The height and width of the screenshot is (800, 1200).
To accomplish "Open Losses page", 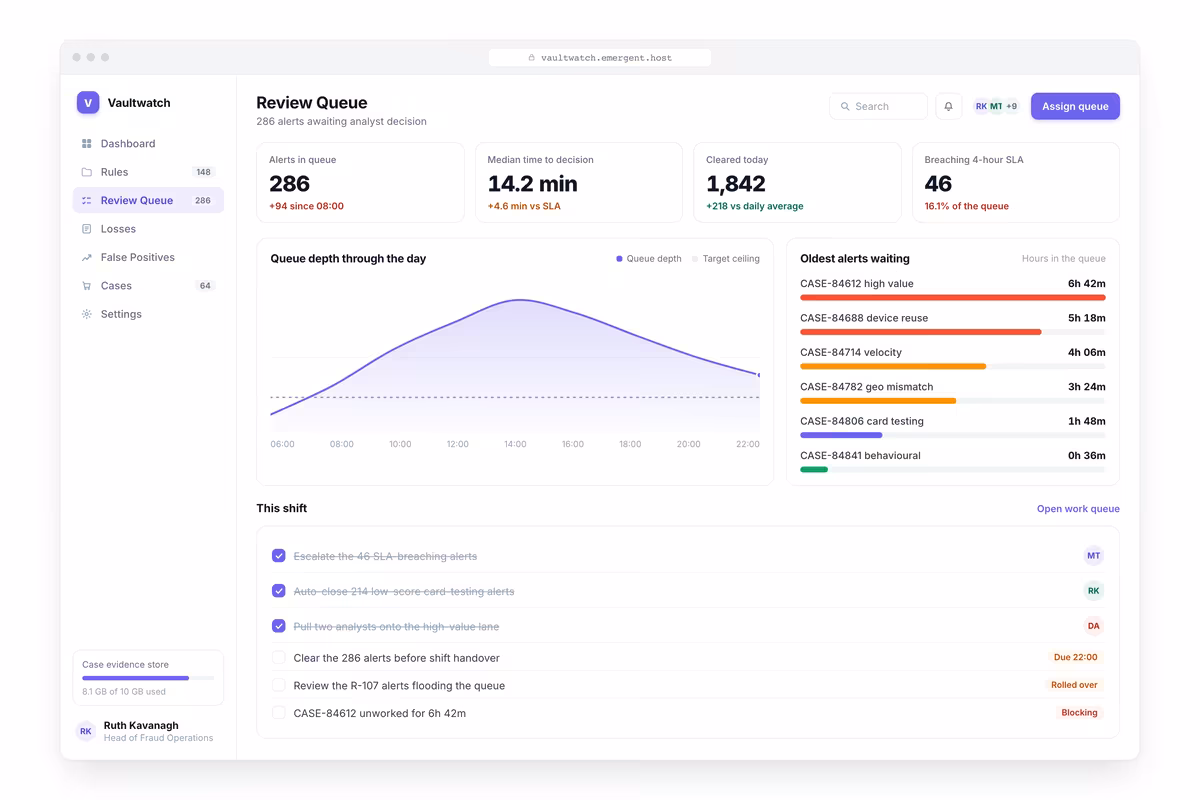I will coord(148,229).
